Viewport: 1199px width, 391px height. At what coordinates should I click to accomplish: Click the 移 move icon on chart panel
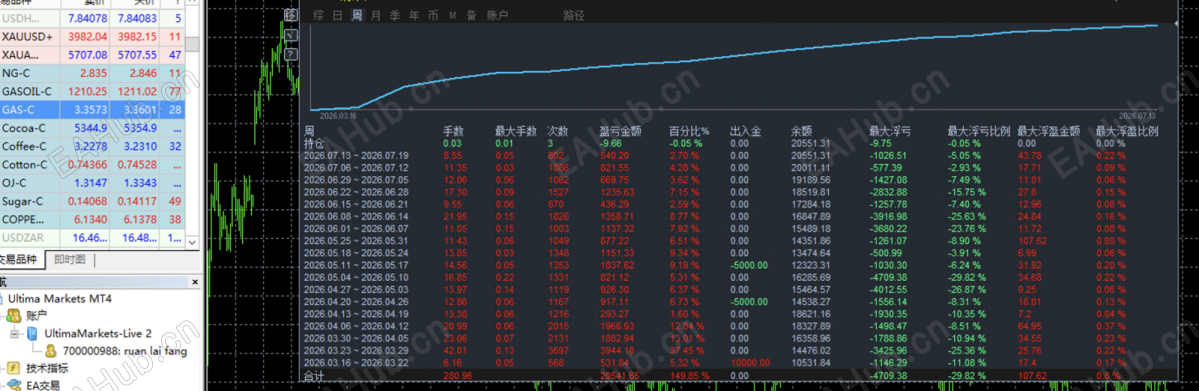tap(291, 15)
